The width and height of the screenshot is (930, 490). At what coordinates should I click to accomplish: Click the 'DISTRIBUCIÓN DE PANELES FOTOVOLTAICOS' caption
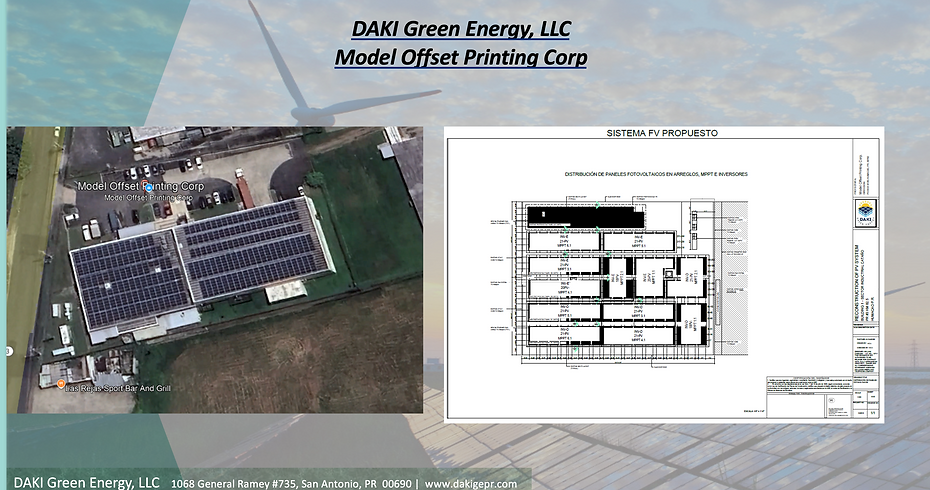656,174
